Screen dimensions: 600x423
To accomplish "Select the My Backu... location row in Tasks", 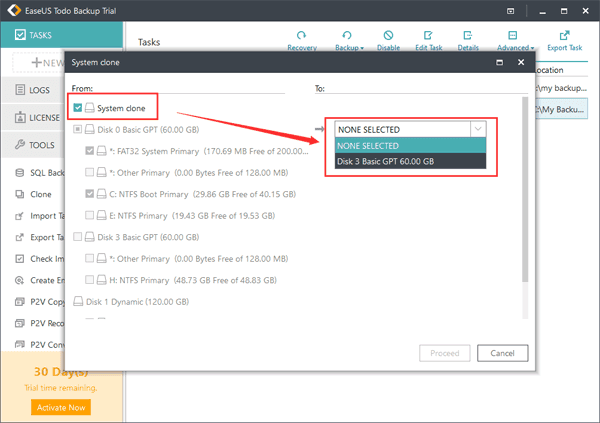I will (561, 109).
